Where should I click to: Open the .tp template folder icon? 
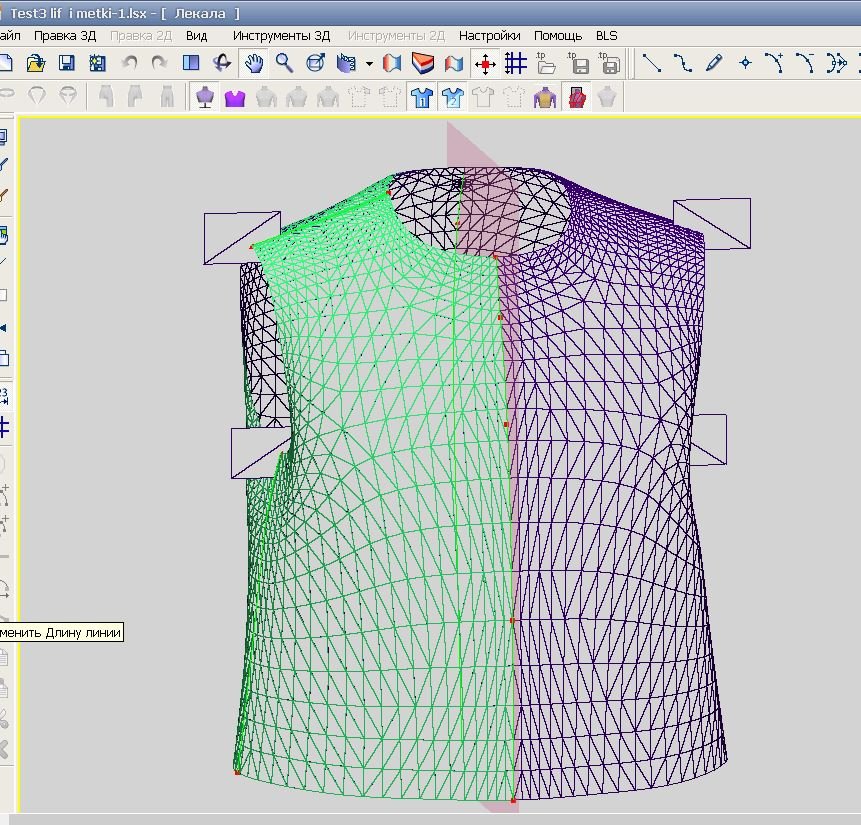coord(546,64)
